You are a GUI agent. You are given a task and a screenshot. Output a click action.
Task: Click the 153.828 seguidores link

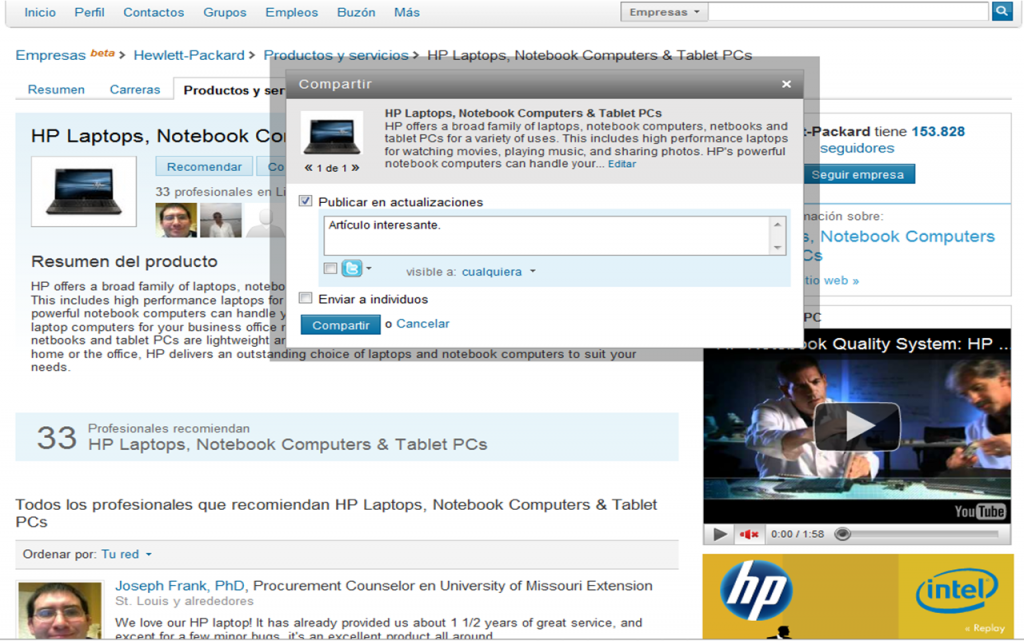892,140
